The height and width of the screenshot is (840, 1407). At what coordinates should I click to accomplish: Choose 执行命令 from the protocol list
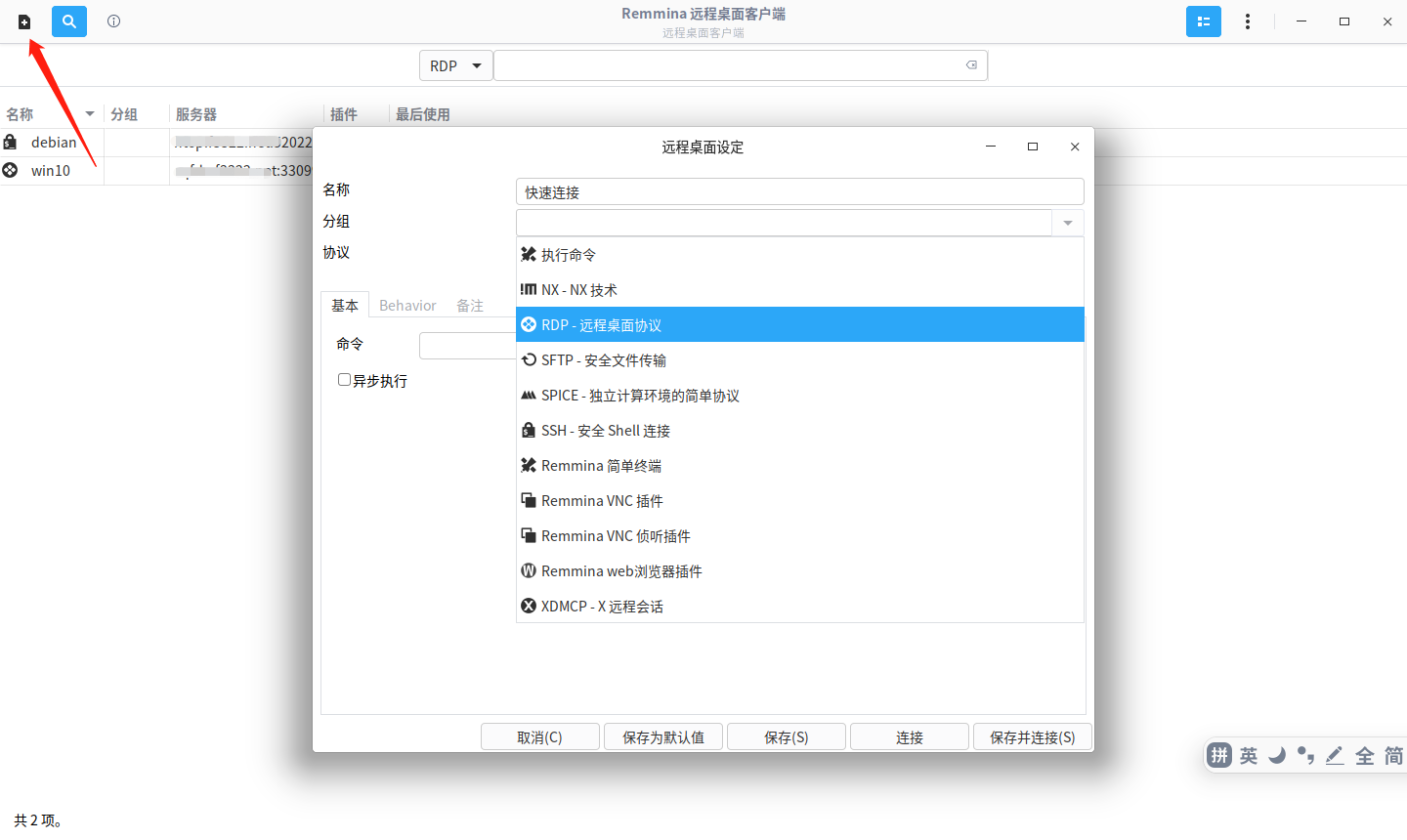coord(800,255)
